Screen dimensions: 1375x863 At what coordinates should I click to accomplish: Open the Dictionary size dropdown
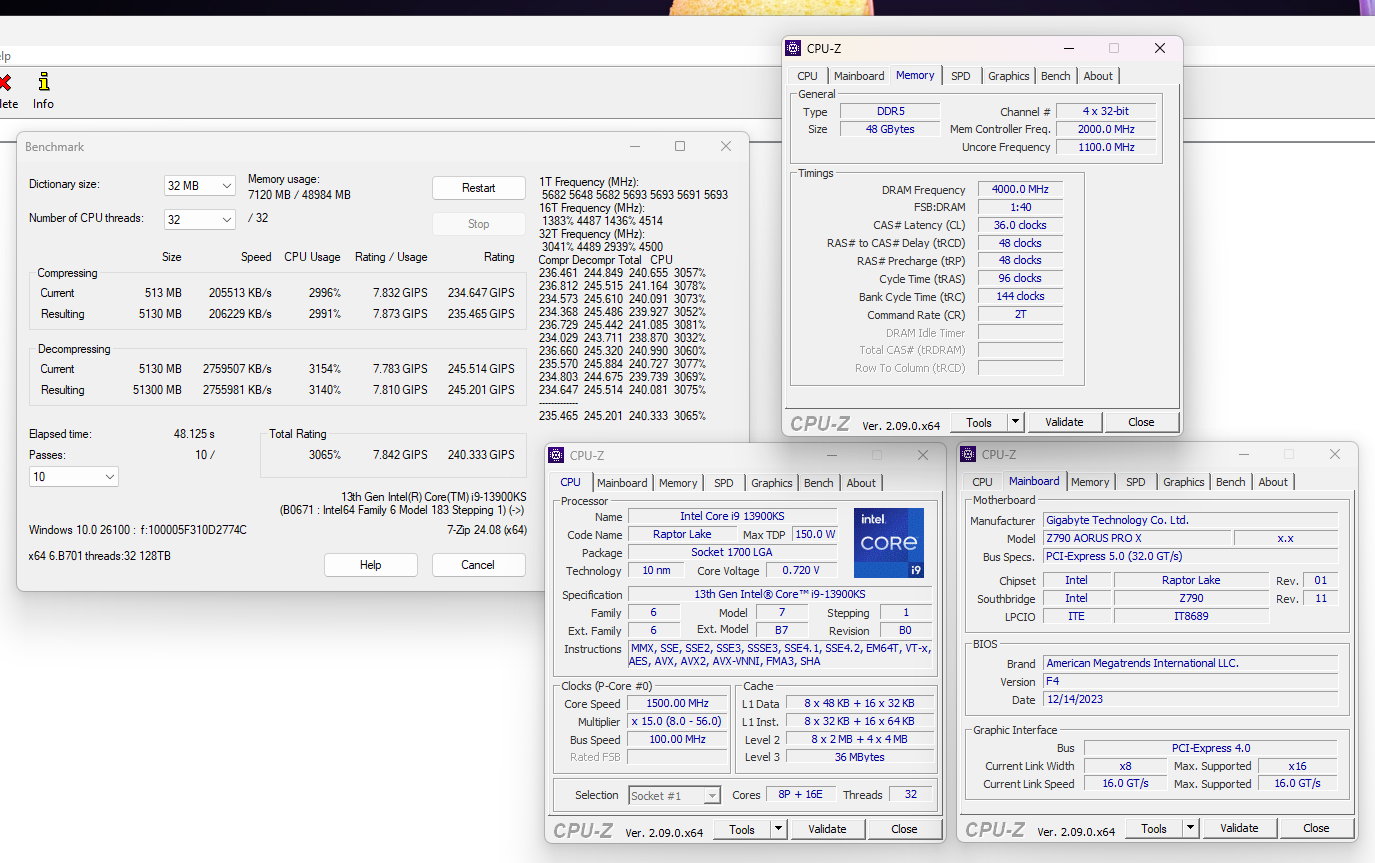[x=199, y=186]
